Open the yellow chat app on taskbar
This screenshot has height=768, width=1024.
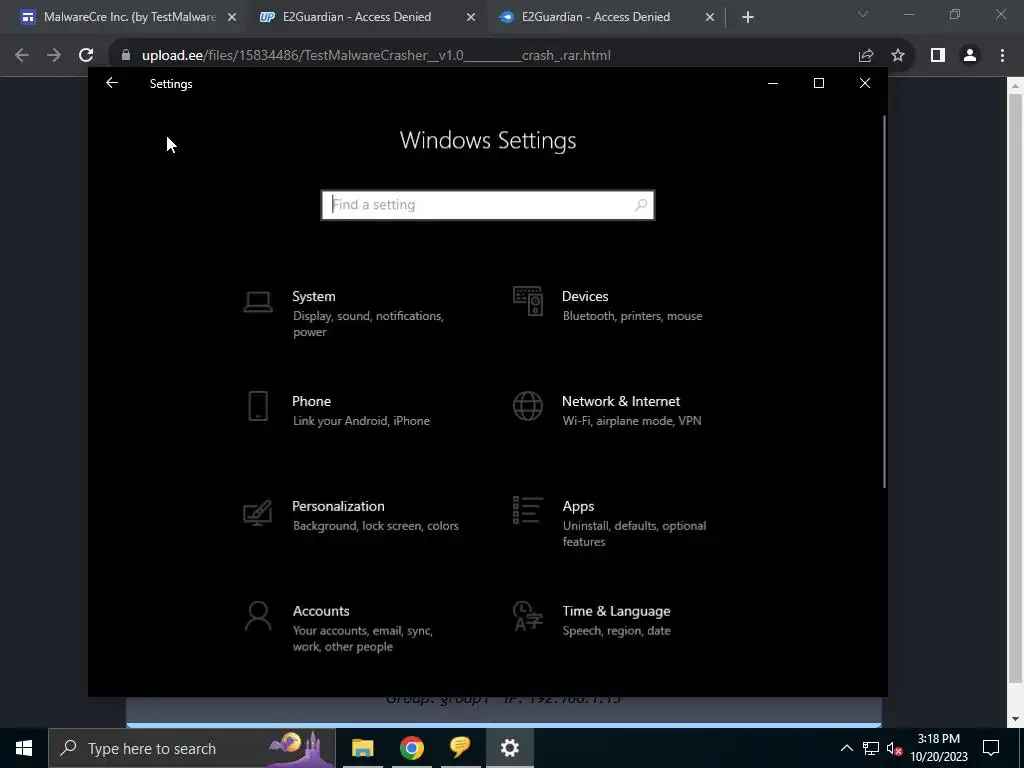460,748
